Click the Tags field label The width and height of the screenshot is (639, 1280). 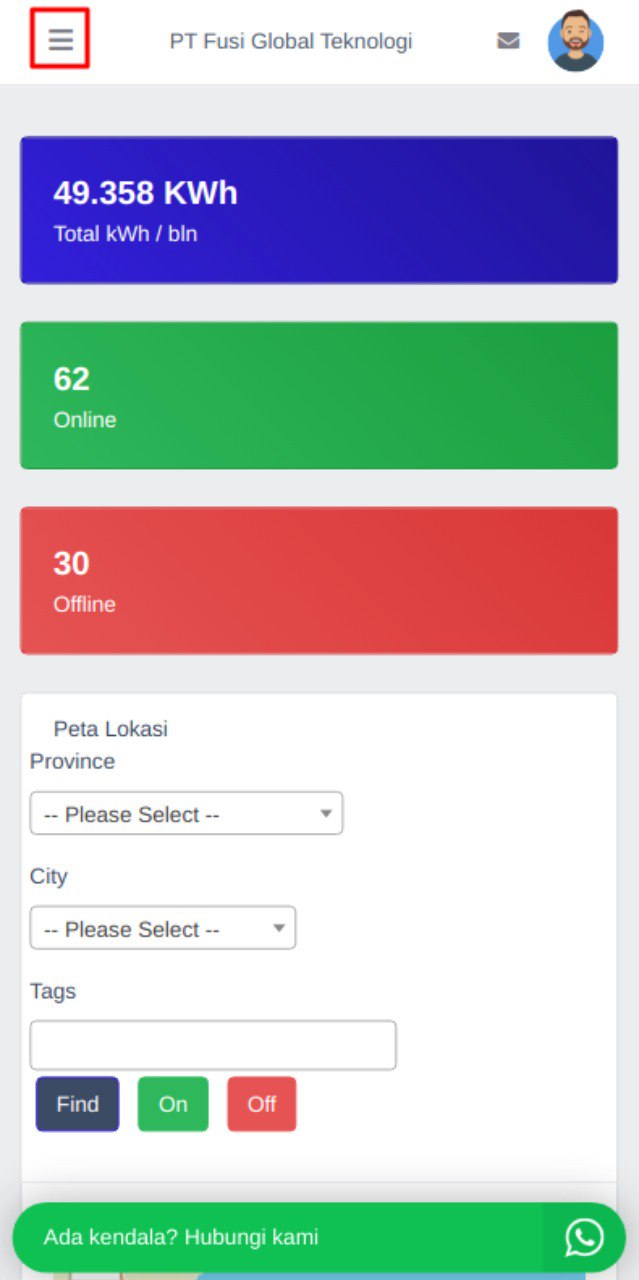point(53,992)
